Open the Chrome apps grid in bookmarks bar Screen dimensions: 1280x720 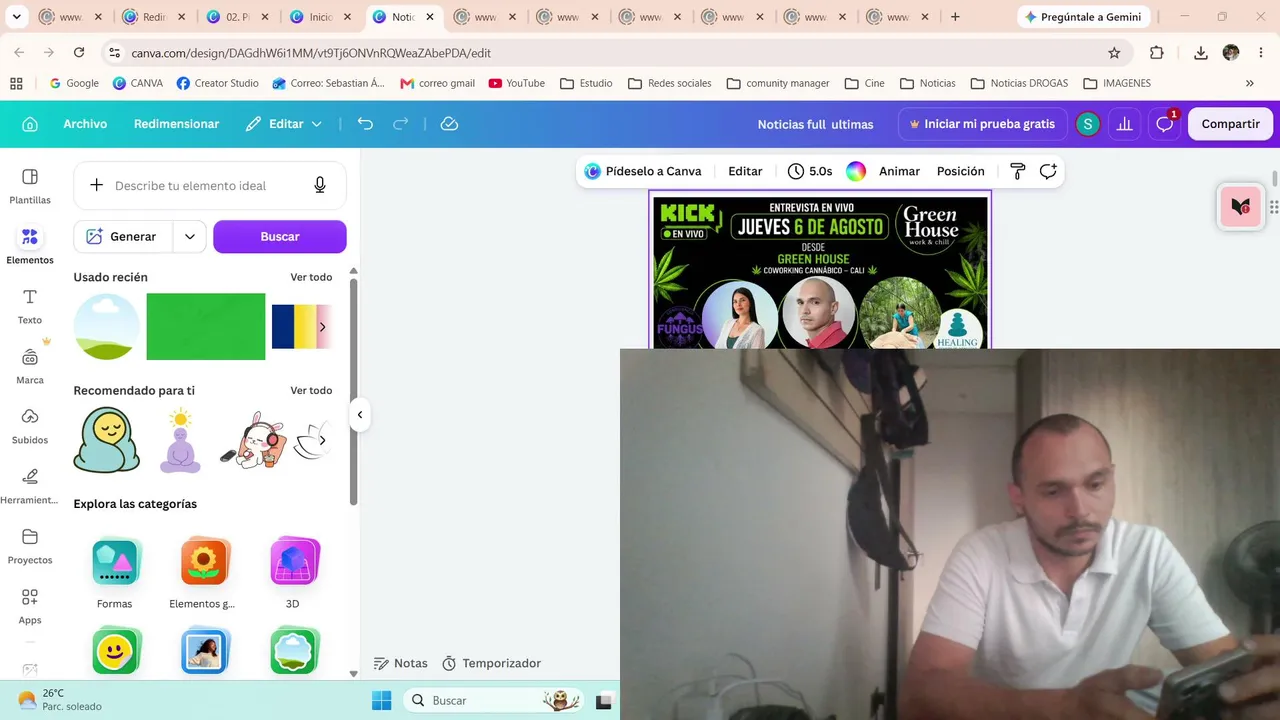pyautogui.click(x=16, y=83)
